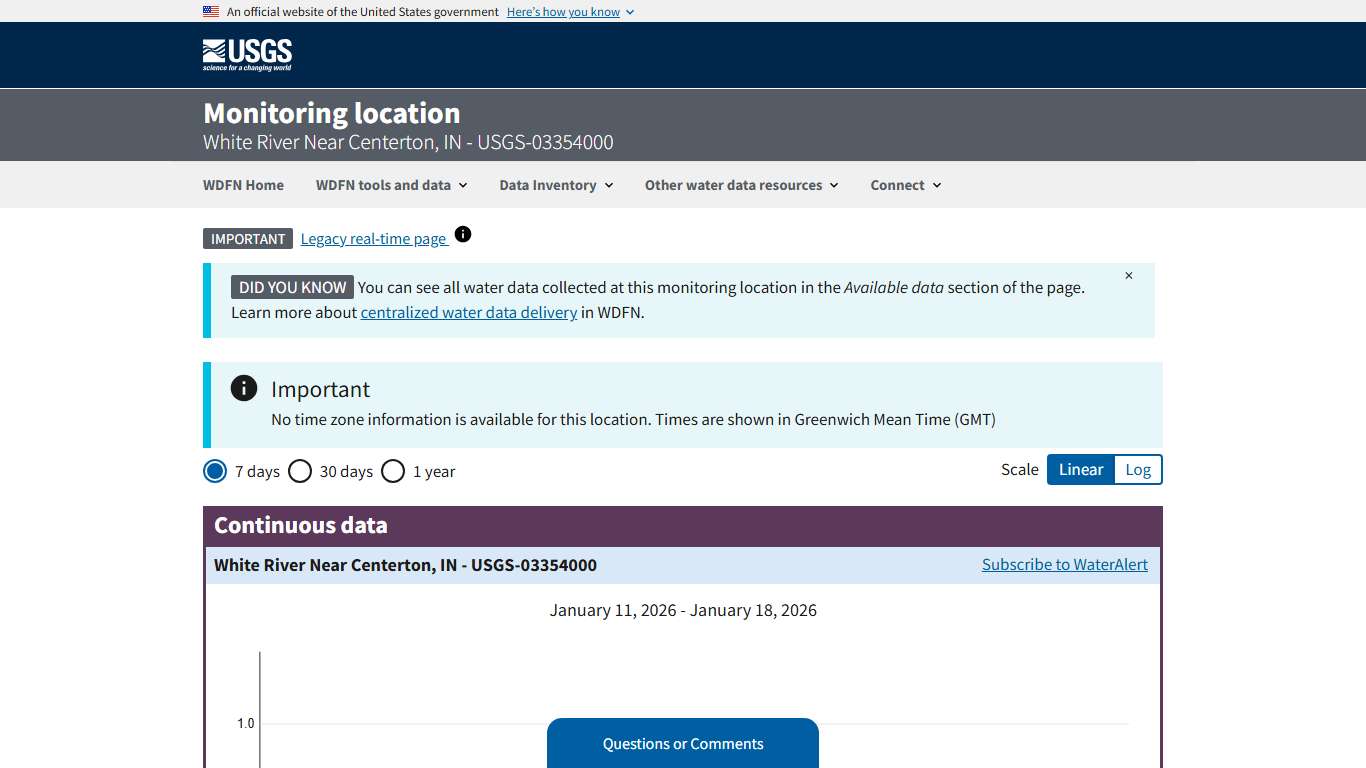This screenshot has height=768, width=1366.
Task: Open the Data Inventory dropdown
Action: (x=556, y=185)
